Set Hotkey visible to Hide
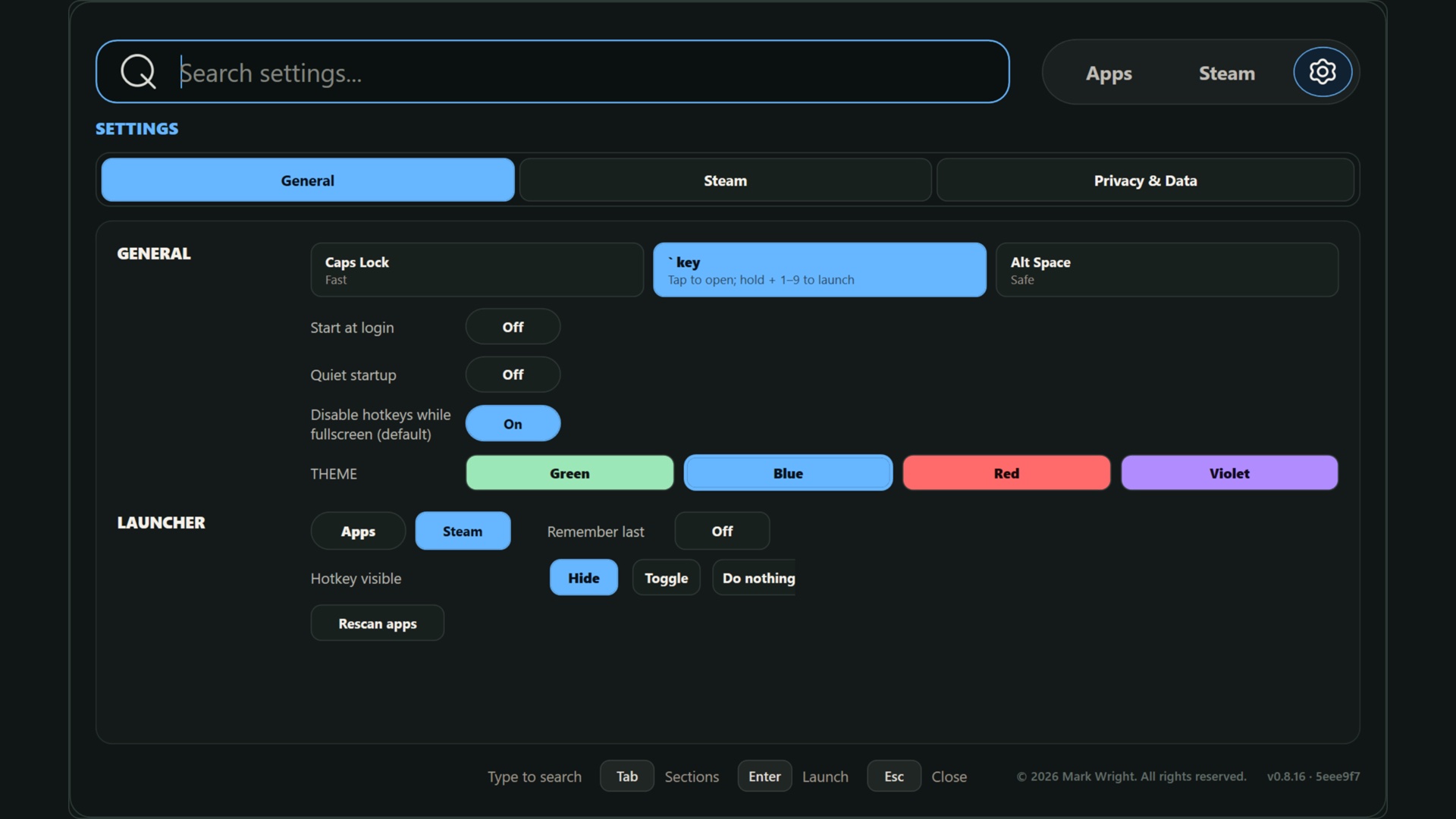 coord(584,578)
